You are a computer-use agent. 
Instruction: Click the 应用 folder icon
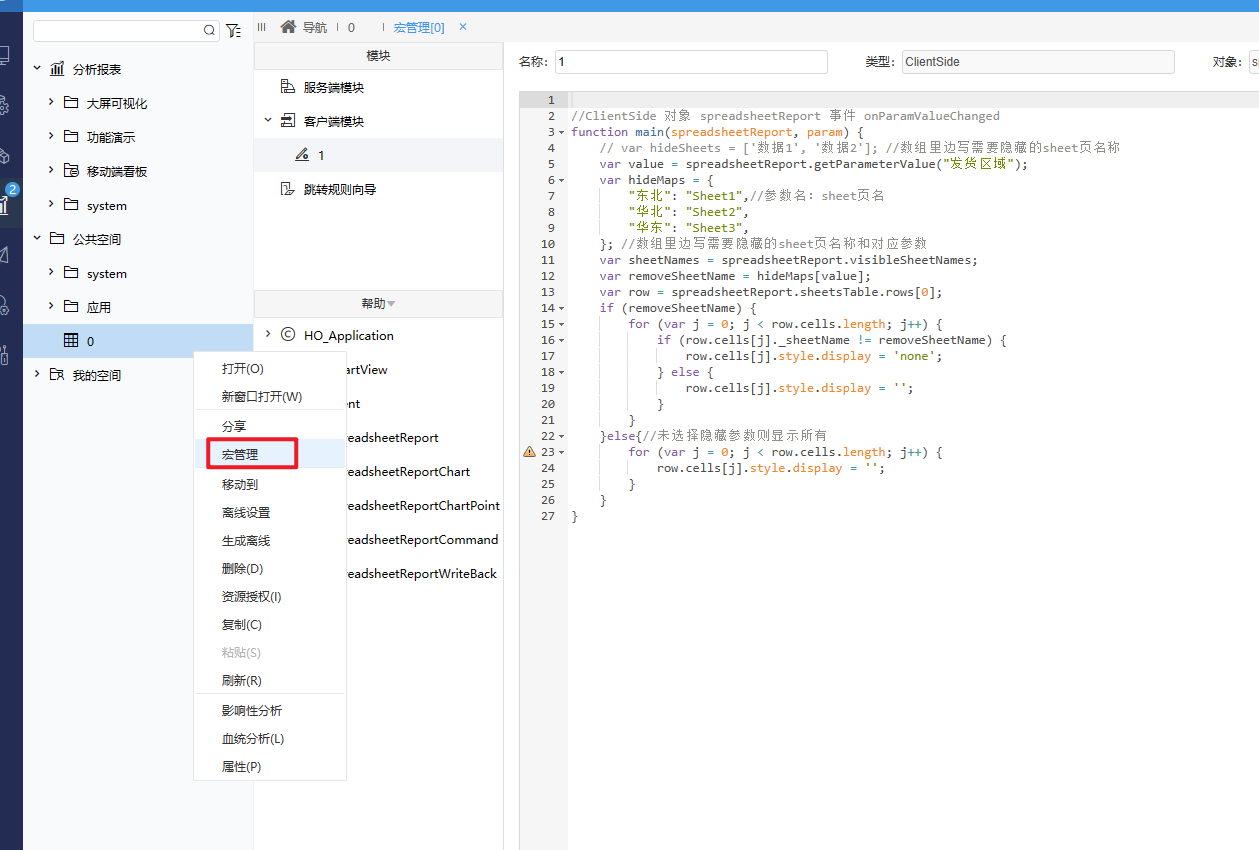(71, 307)
